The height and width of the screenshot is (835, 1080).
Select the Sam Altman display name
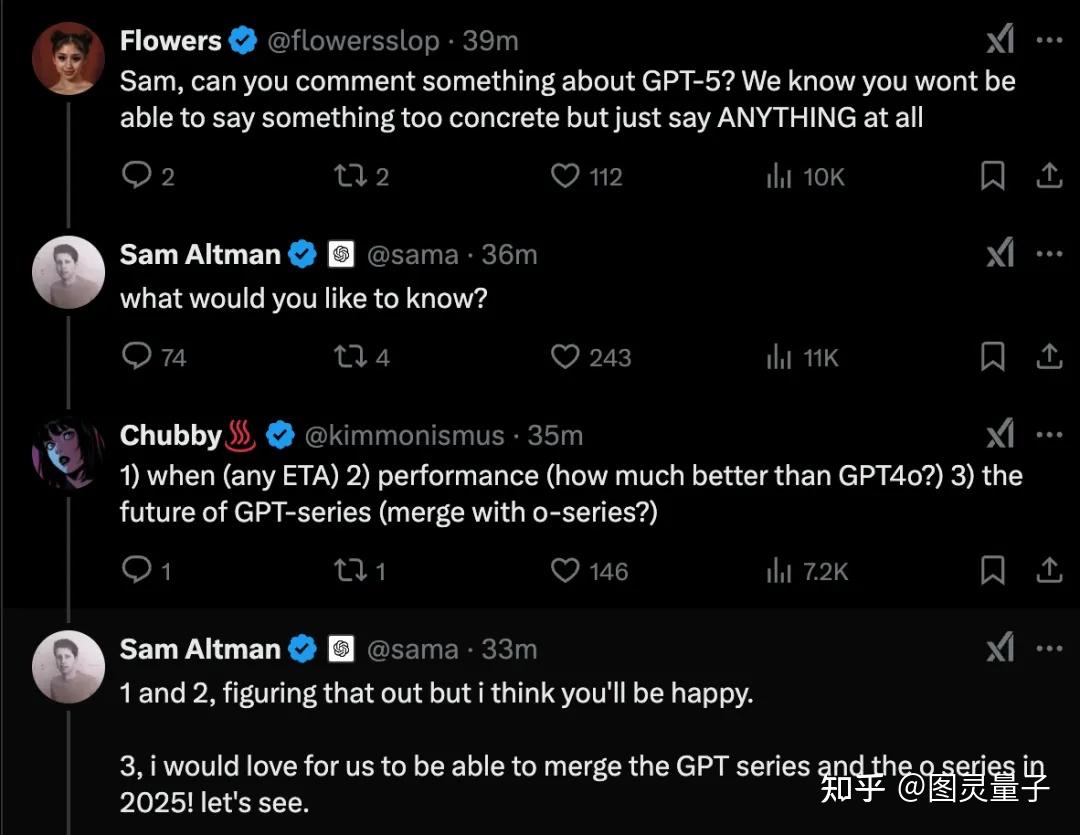[199, 254]
